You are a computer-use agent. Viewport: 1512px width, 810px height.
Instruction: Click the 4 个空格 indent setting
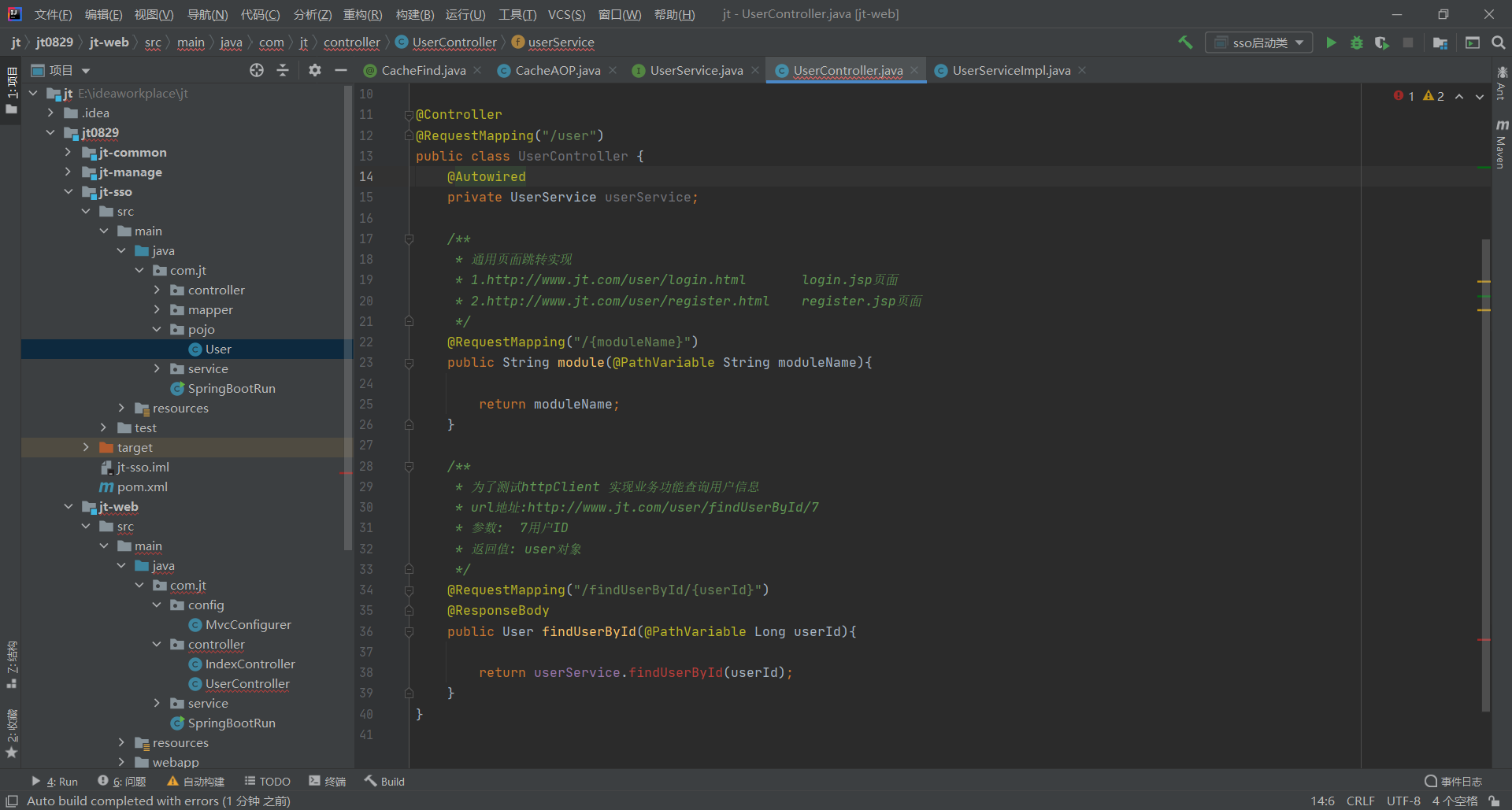click(x=1455, y=801)
